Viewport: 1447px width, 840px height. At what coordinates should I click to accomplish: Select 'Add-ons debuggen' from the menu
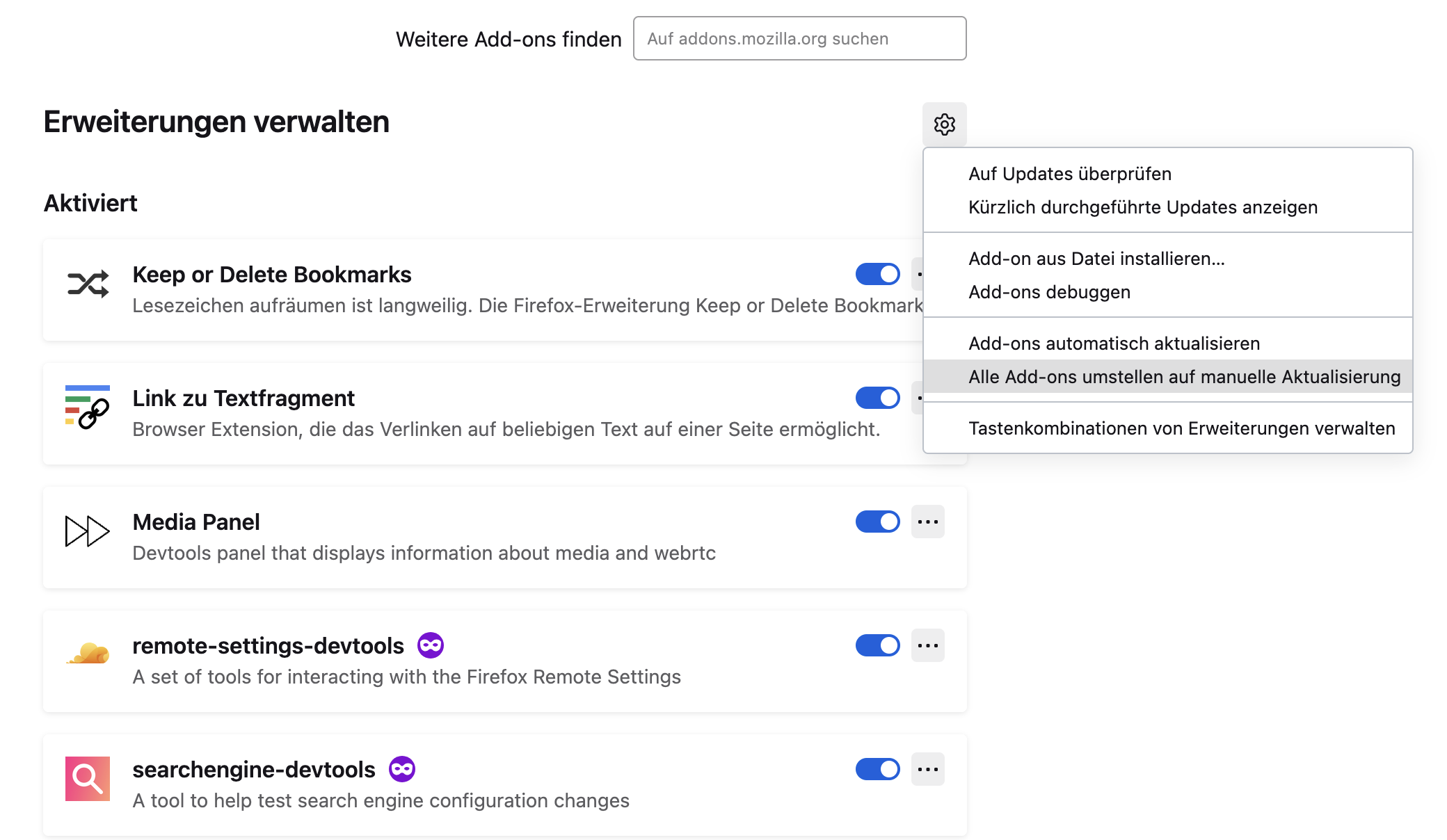(x=1049, y=292)
